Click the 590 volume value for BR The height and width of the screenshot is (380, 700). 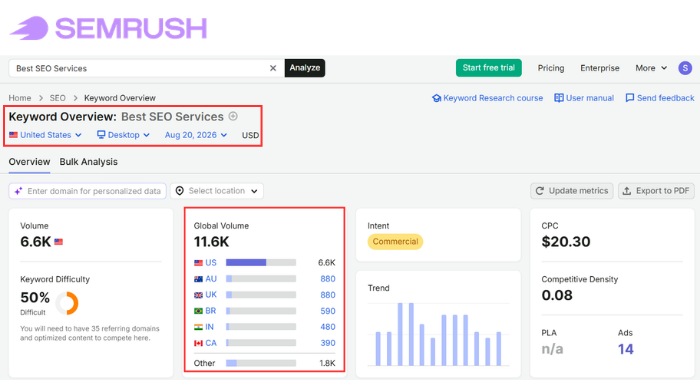[x=328, y=311]
